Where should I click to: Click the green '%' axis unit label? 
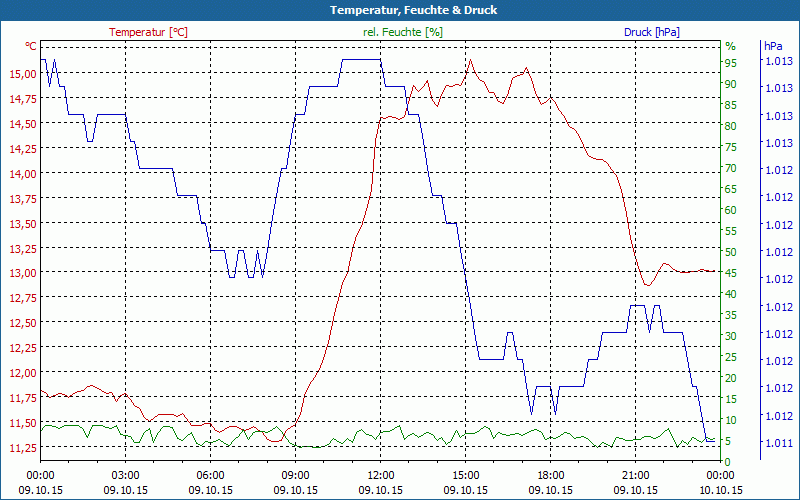(730, 46)
